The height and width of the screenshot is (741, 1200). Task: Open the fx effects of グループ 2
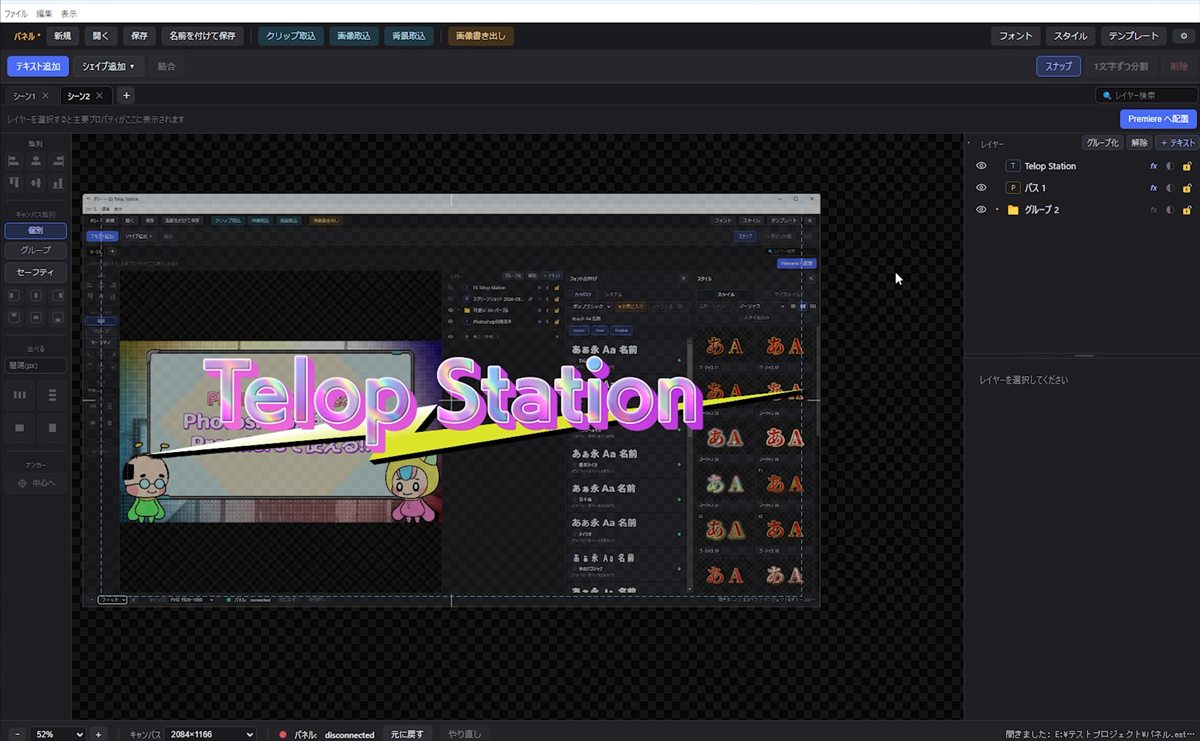click(x=1154, y=210)
